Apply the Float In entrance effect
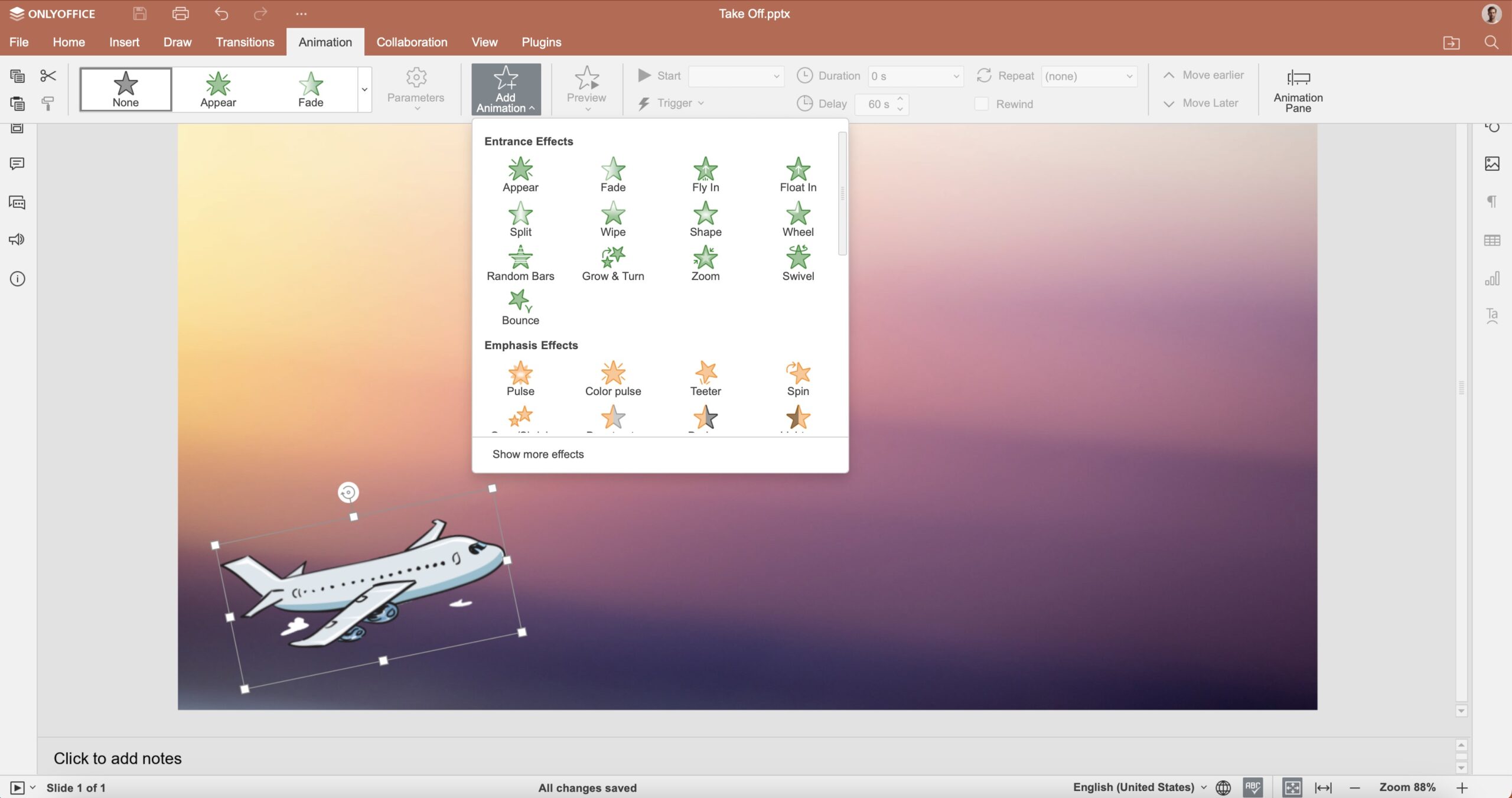 click(798, 175)
